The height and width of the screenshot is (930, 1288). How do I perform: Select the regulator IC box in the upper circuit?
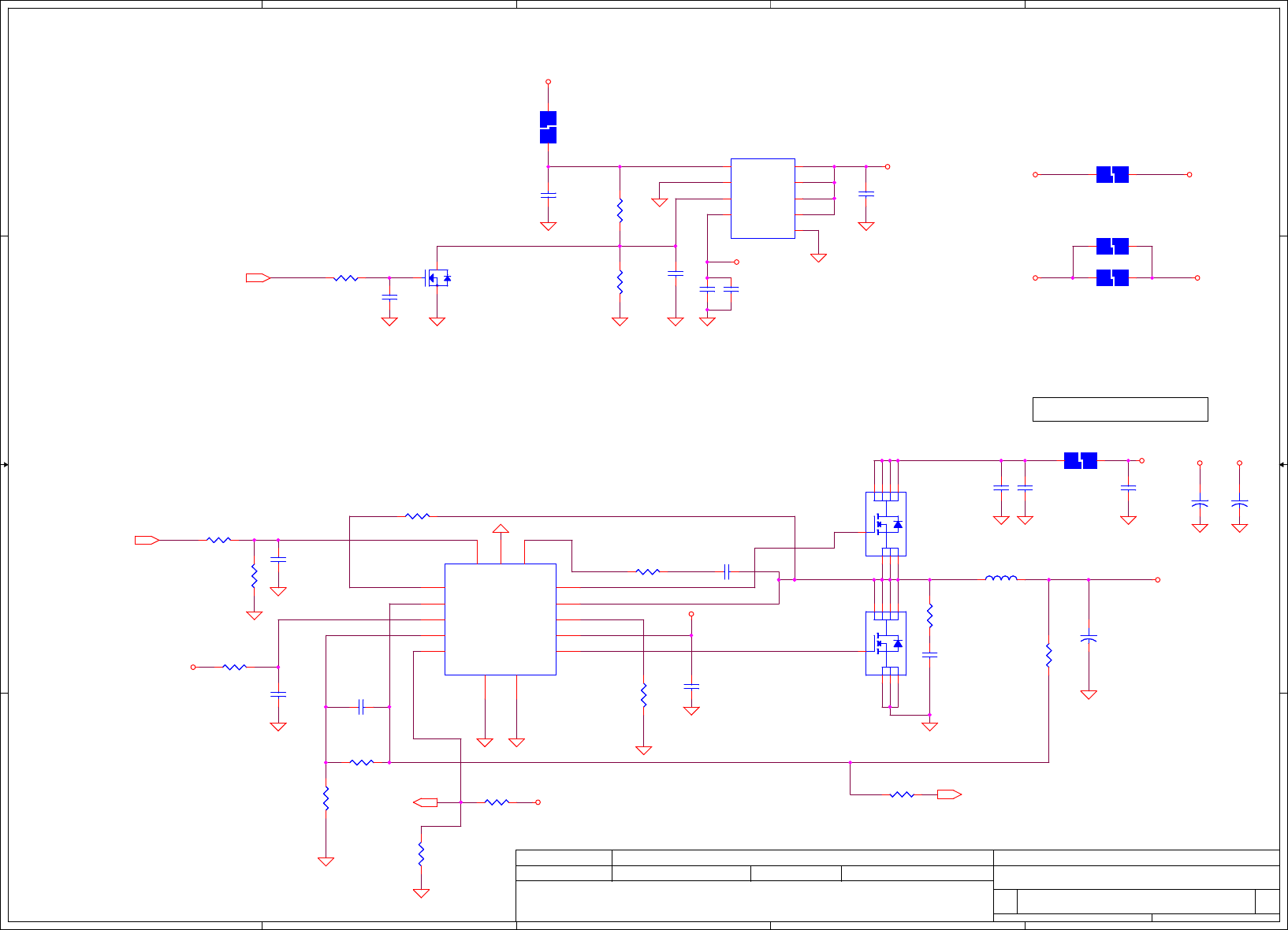pyautogui.click(x=762, y=199)
